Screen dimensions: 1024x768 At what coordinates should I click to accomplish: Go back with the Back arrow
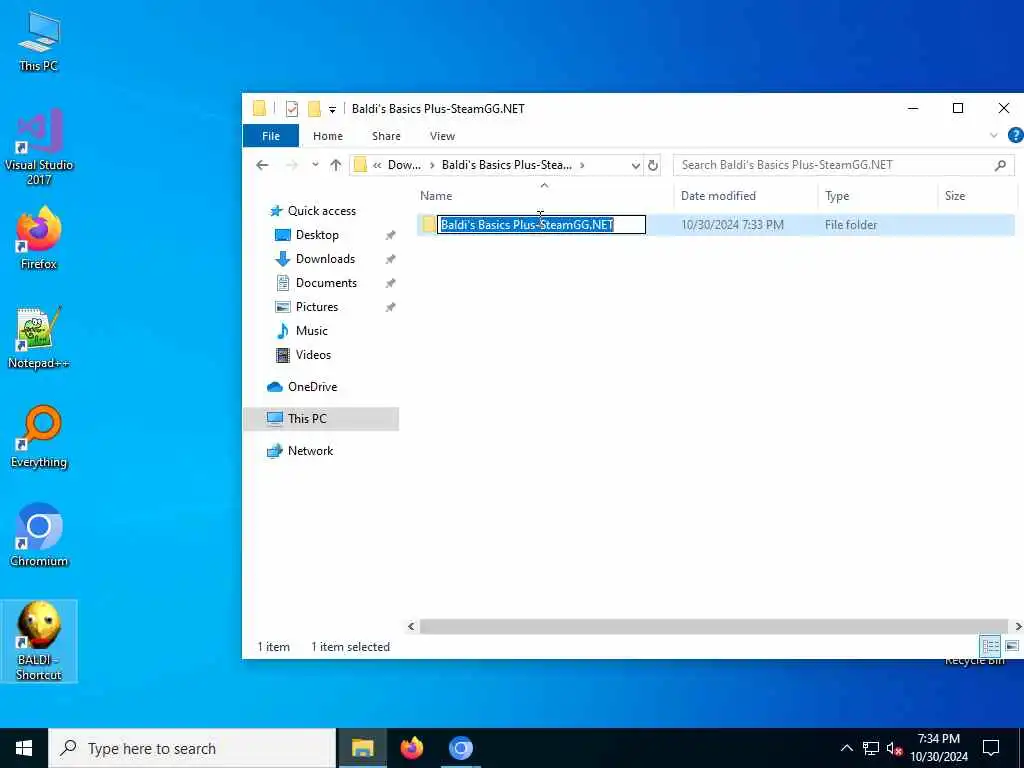(262, 165)
